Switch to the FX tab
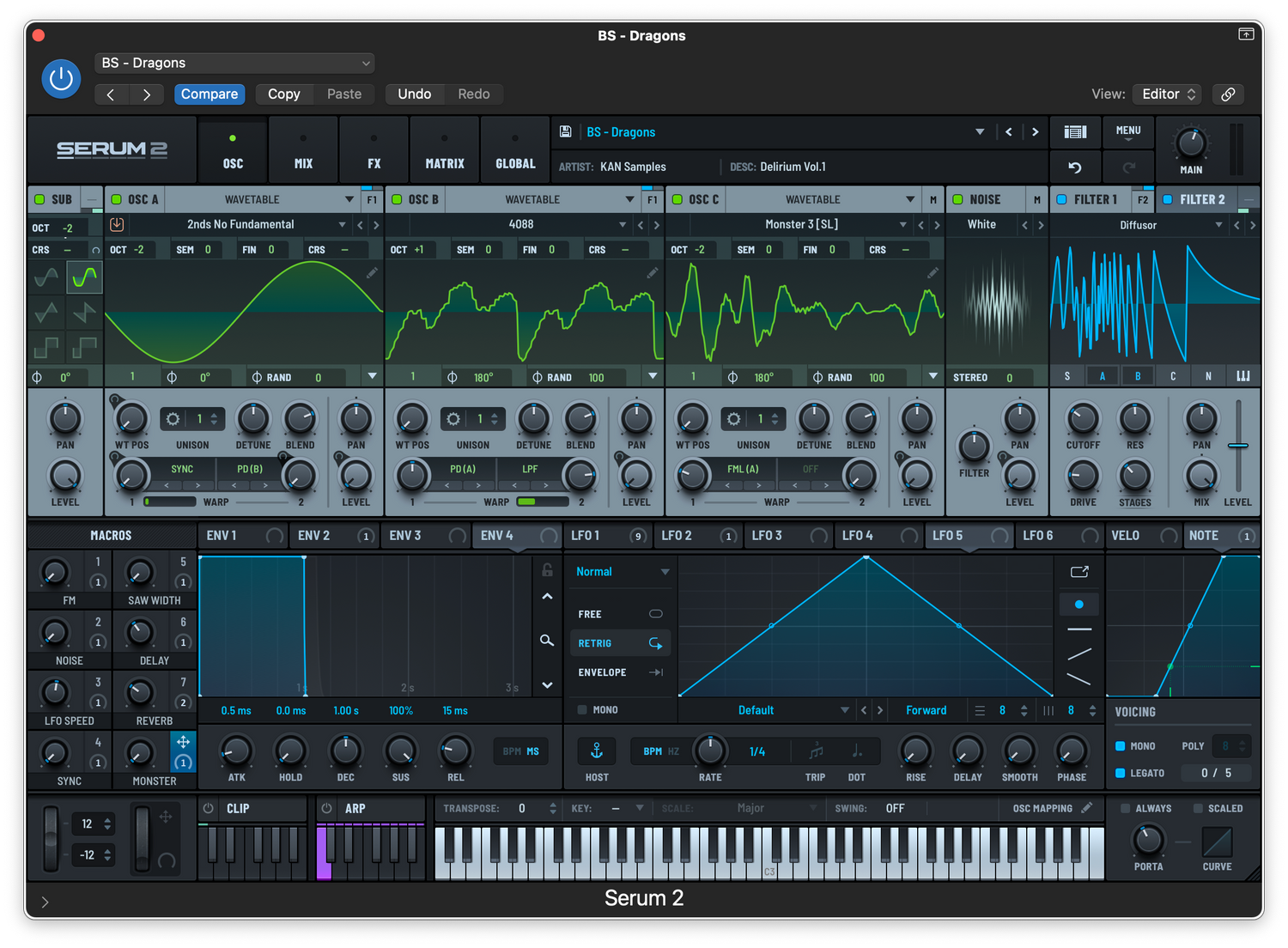1288x948 pixels. 374,150
